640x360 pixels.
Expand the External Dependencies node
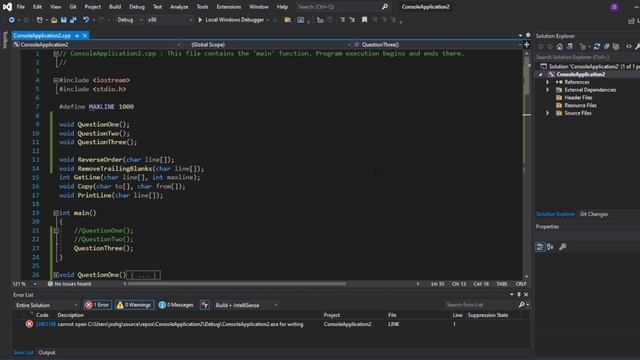[x=548, y=90]
